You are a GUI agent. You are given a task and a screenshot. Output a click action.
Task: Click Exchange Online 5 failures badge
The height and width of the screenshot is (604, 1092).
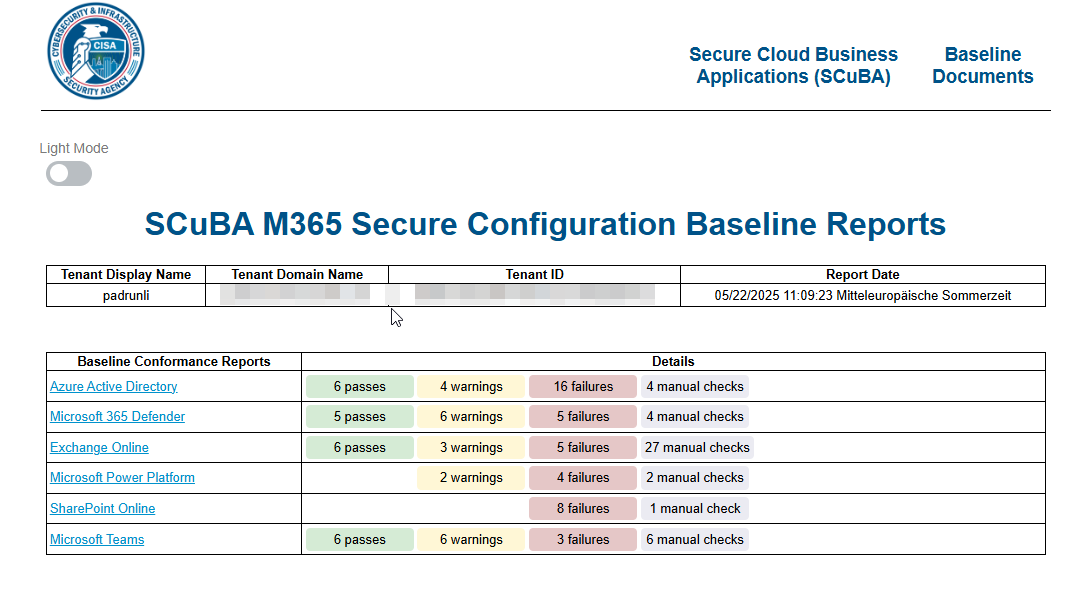583,447
